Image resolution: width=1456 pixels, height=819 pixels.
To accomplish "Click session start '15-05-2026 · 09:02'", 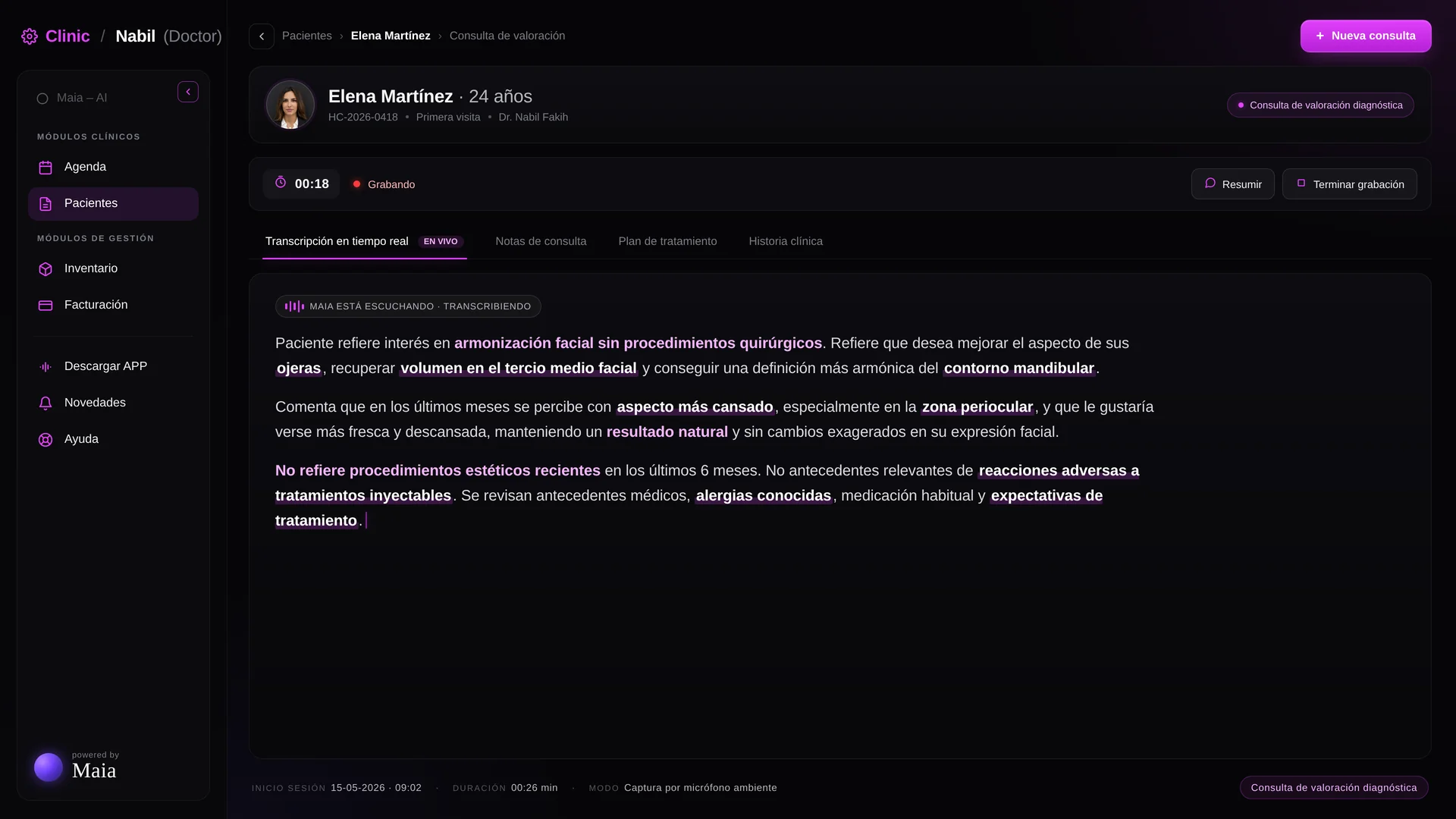I will pyautogui.click(x=376, y=788).
